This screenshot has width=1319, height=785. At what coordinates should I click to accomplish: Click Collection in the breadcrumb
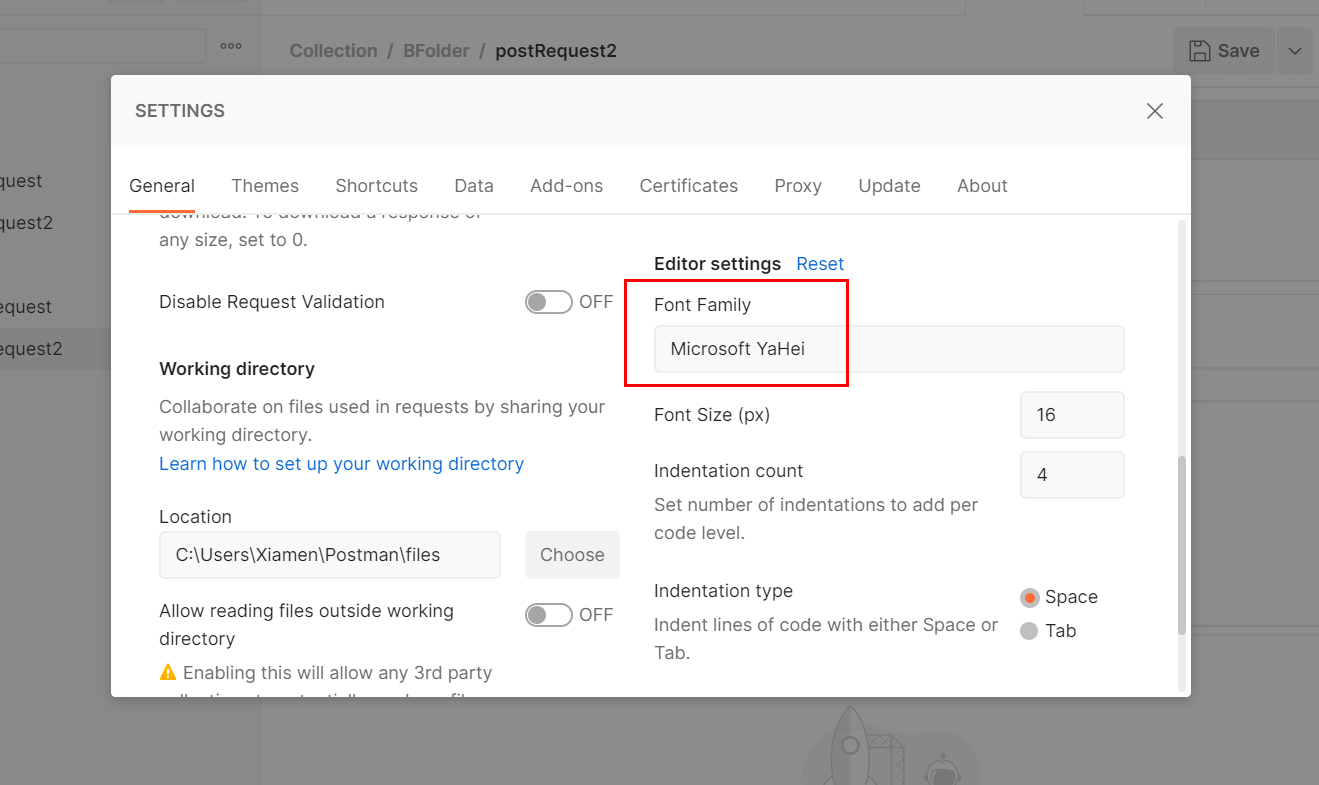(x=333, y=51)
